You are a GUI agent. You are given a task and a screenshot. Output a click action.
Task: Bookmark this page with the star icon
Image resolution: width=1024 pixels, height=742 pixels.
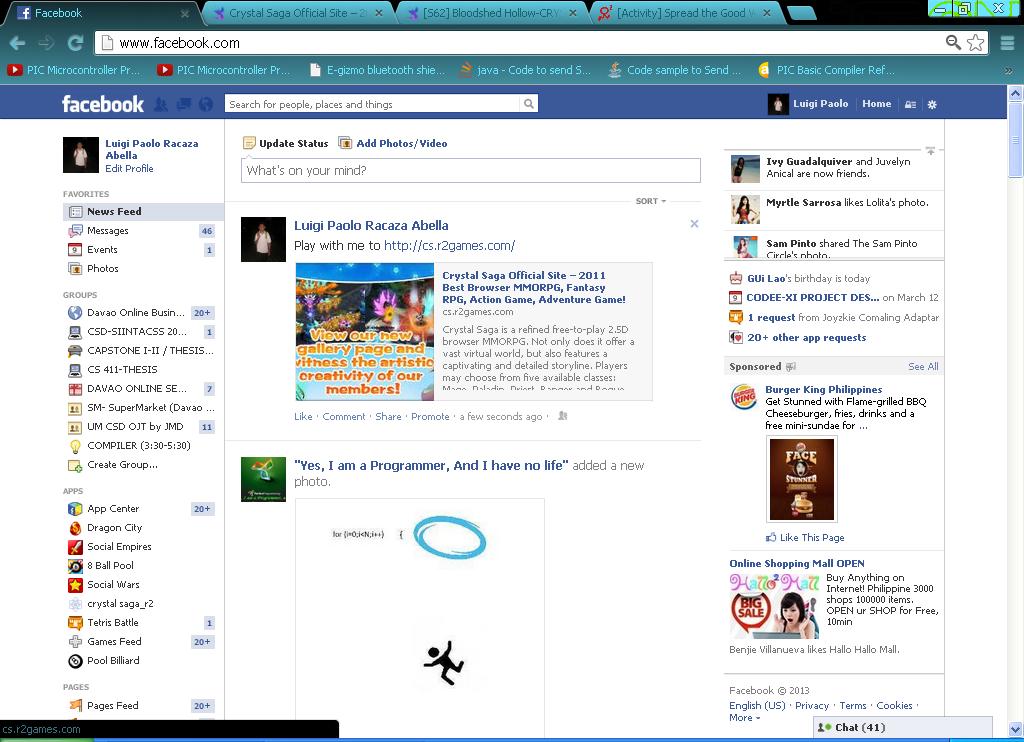(x=976, y=43)
